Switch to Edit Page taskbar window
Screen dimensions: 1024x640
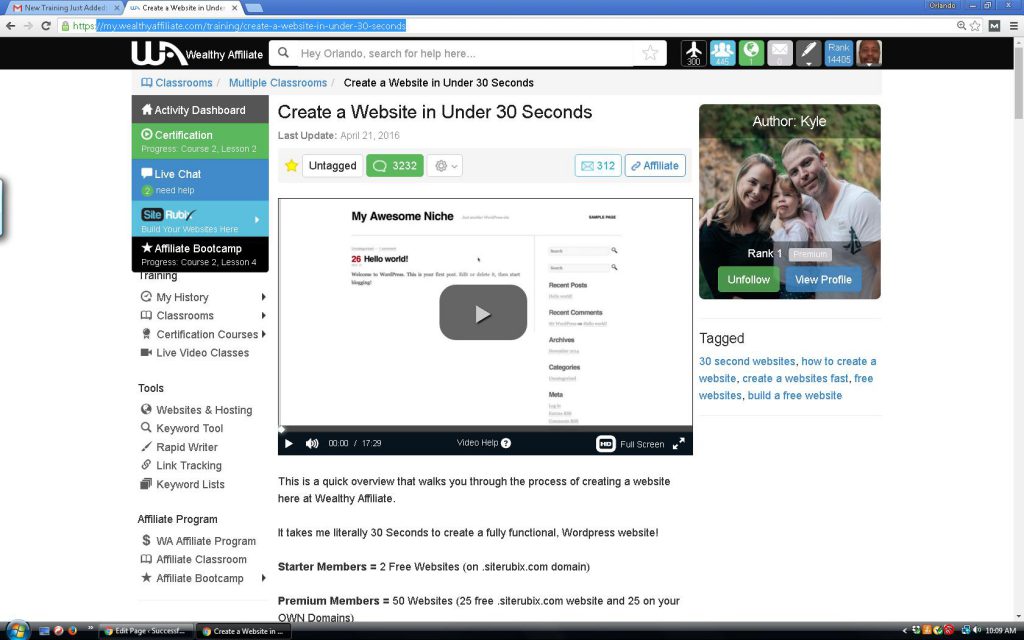[147, 631]
